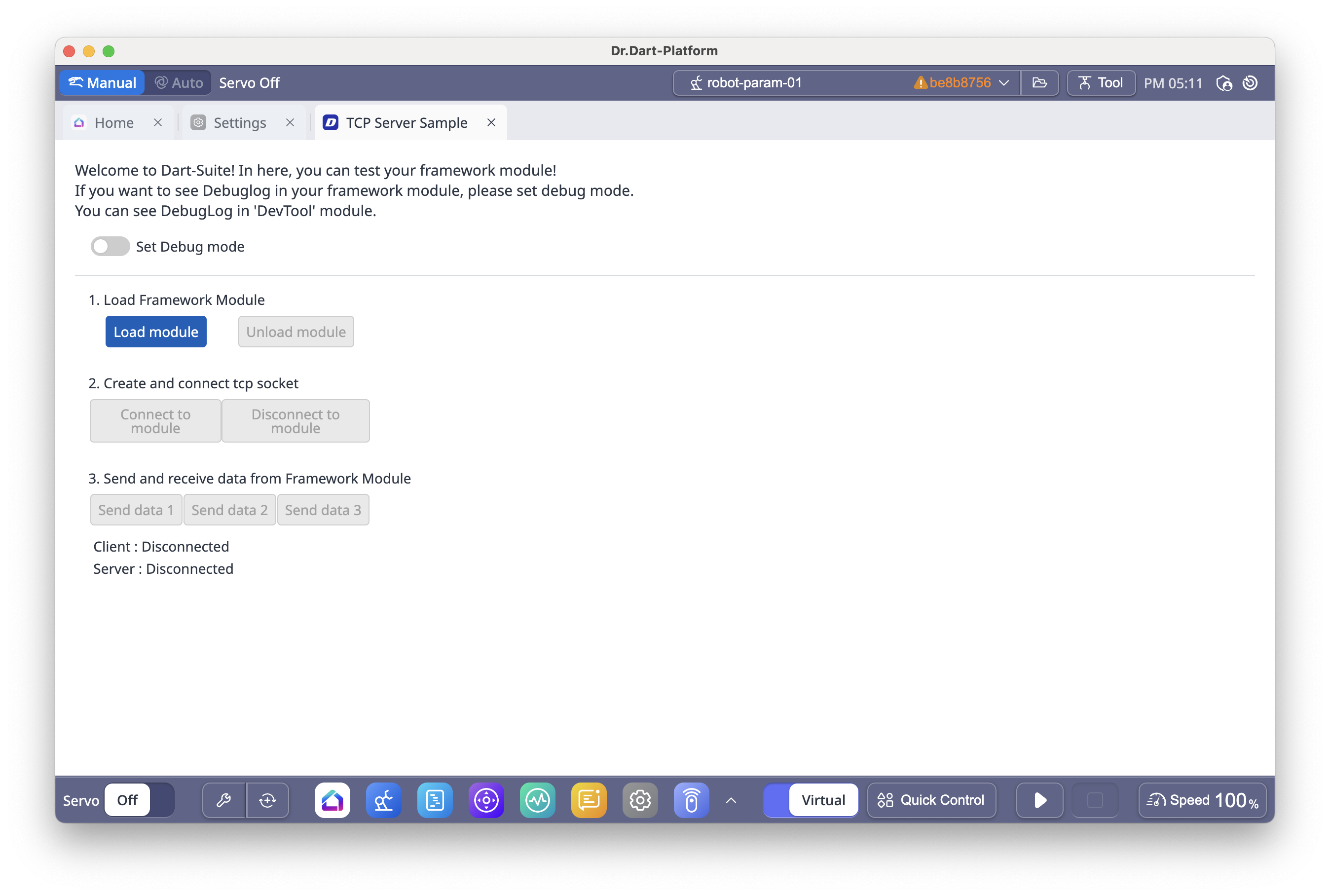Open the yellow message log dock icon
This screenshot has height=896, width=1330.
point(589,800)
